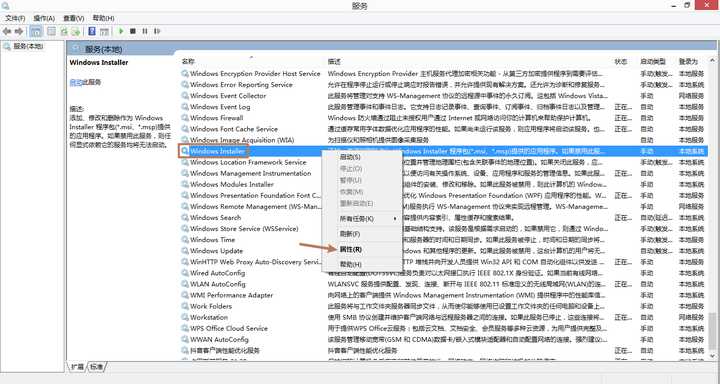This screenshot has width=720, height=384.
Task: Click the Pause Service toolbar icon
Action: (145, 31)
